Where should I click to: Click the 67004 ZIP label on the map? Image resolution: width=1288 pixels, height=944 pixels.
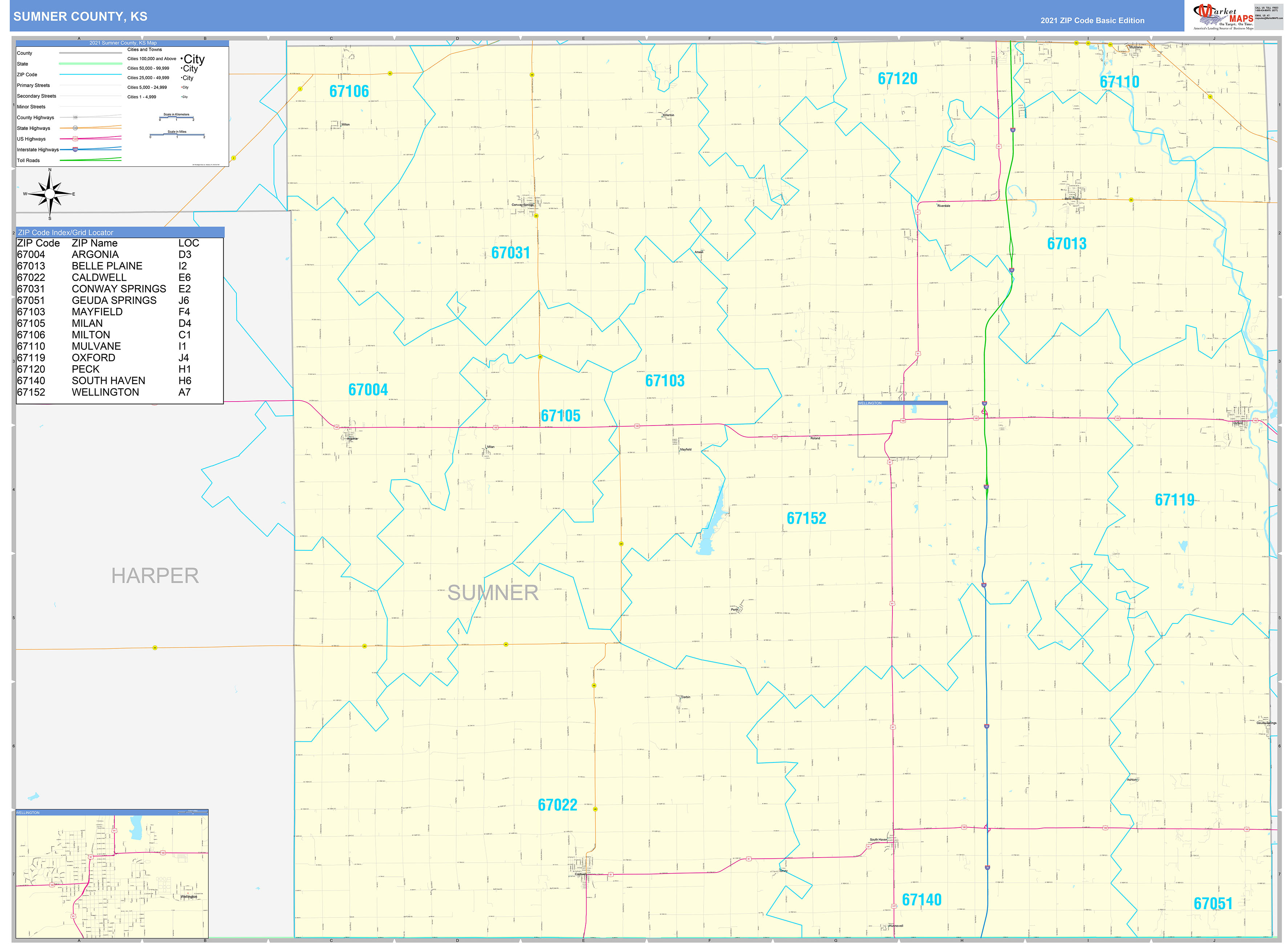368,390
